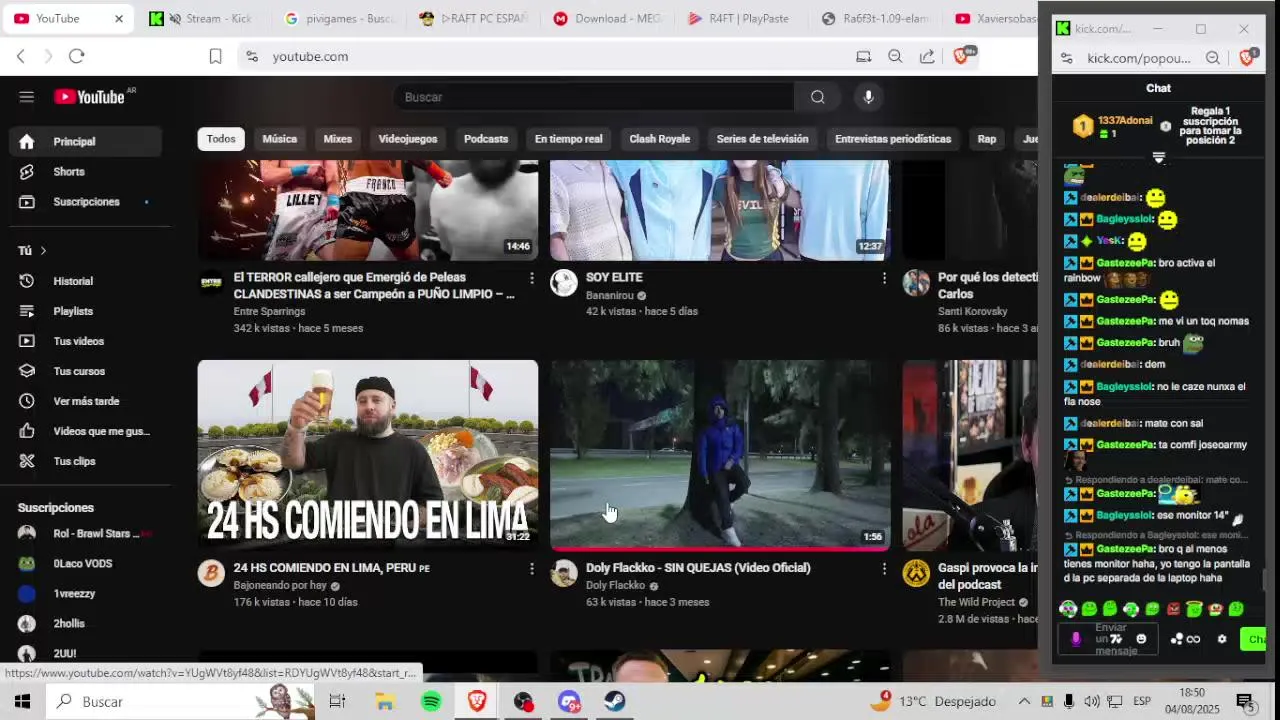Open the notification center on the taskbar
Screen dimensions: 1280x720
tap(1245, 702)
